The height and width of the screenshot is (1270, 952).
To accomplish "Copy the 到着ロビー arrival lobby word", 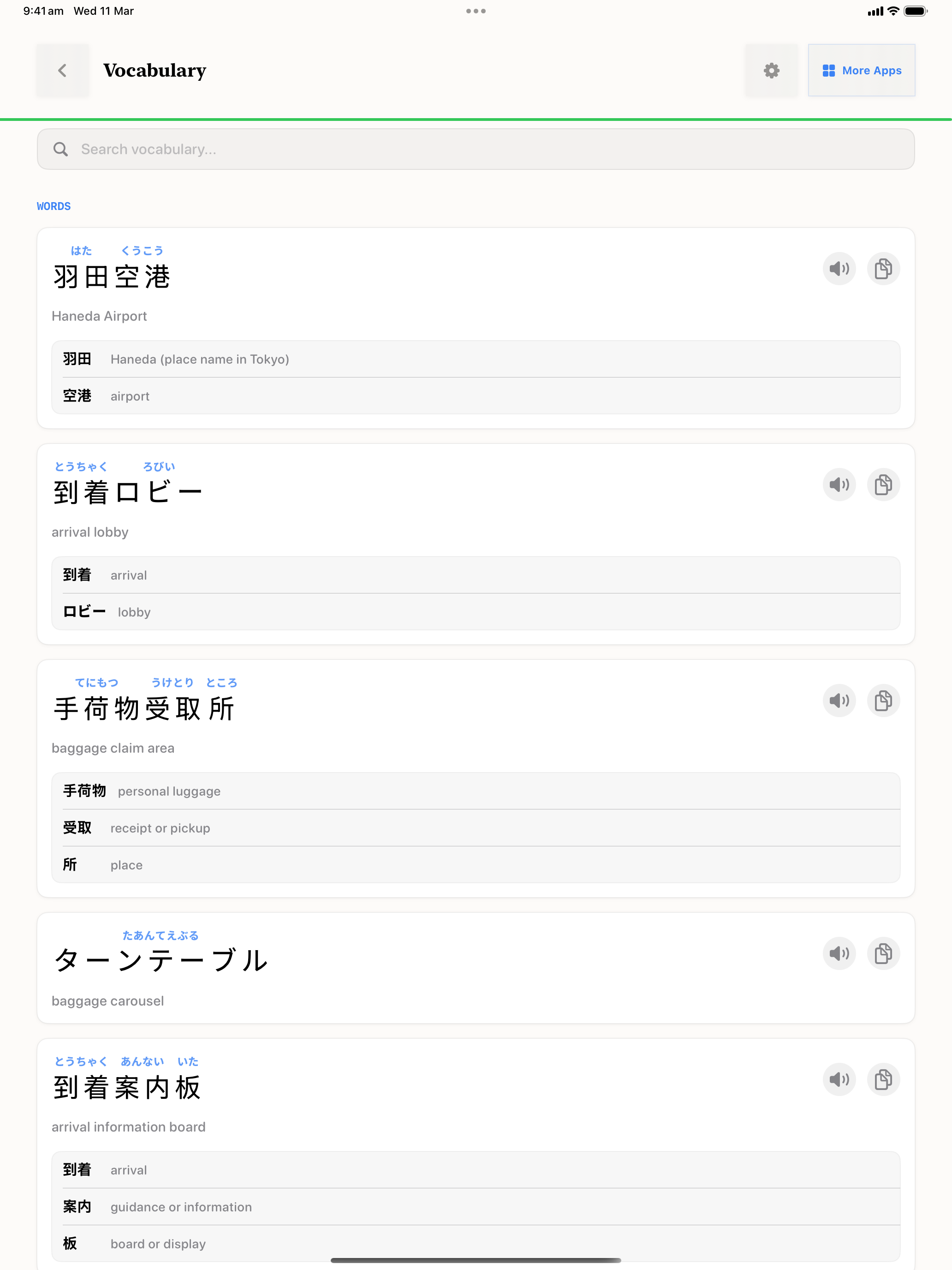I will 883,485.
